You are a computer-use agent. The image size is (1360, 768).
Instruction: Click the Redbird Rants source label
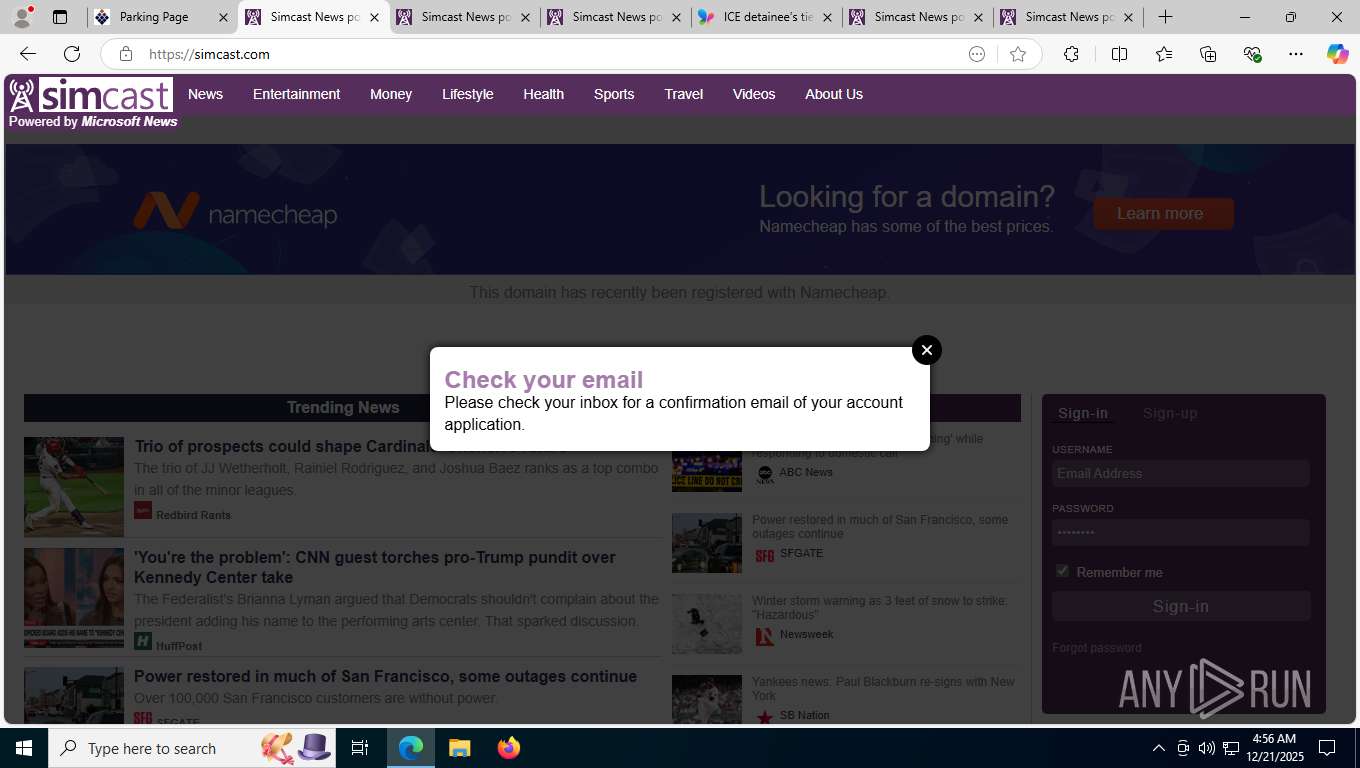coord(193,515)
